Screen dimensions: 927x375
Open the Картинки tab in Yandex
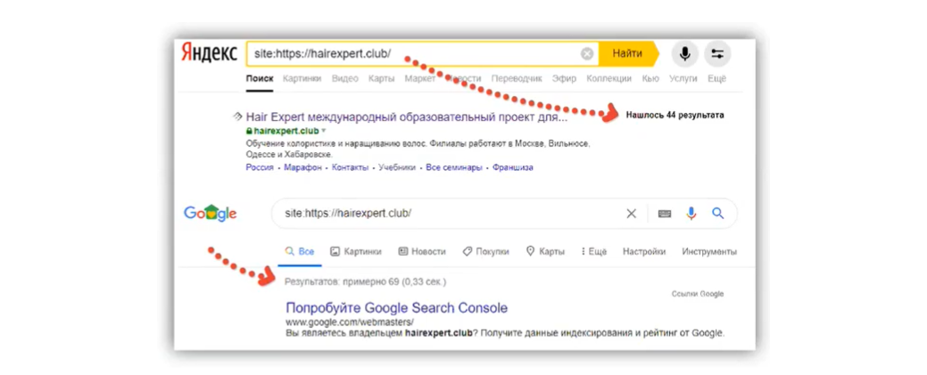click(x=302, y=79)
